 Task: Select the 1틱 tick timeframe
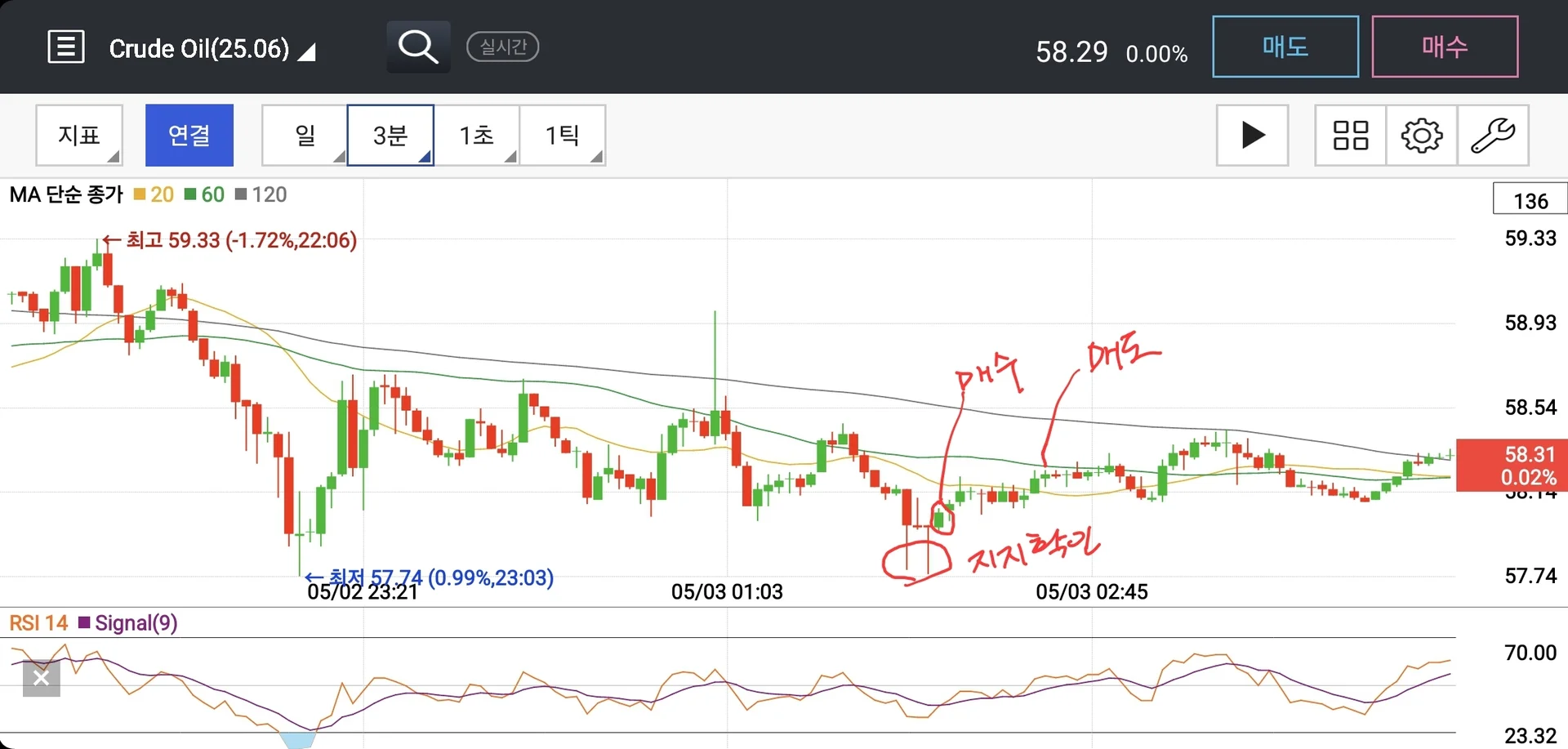coord(563,136)
